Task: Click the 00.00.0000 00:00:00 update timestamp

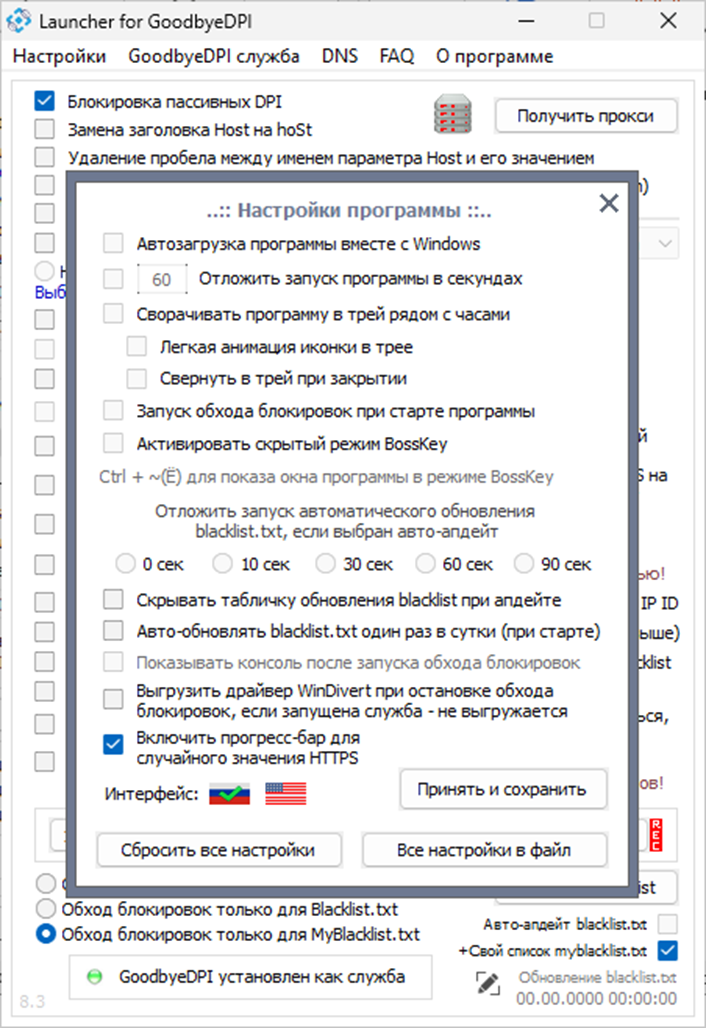Action: point(596,998)
